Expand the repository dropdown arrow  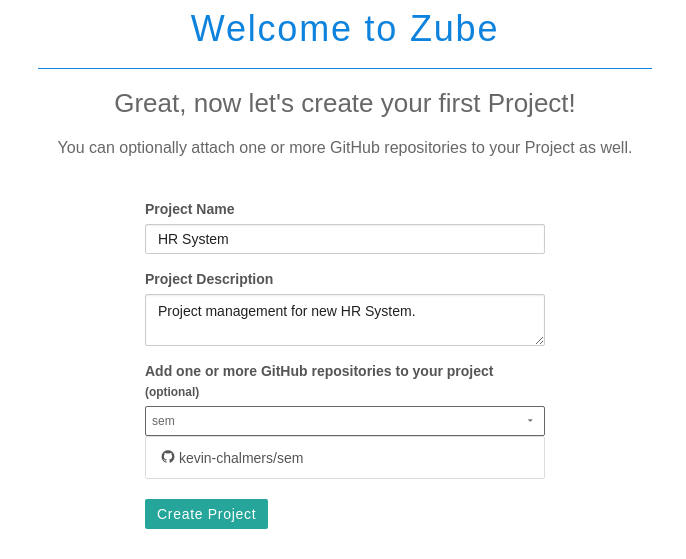(530, 421)
